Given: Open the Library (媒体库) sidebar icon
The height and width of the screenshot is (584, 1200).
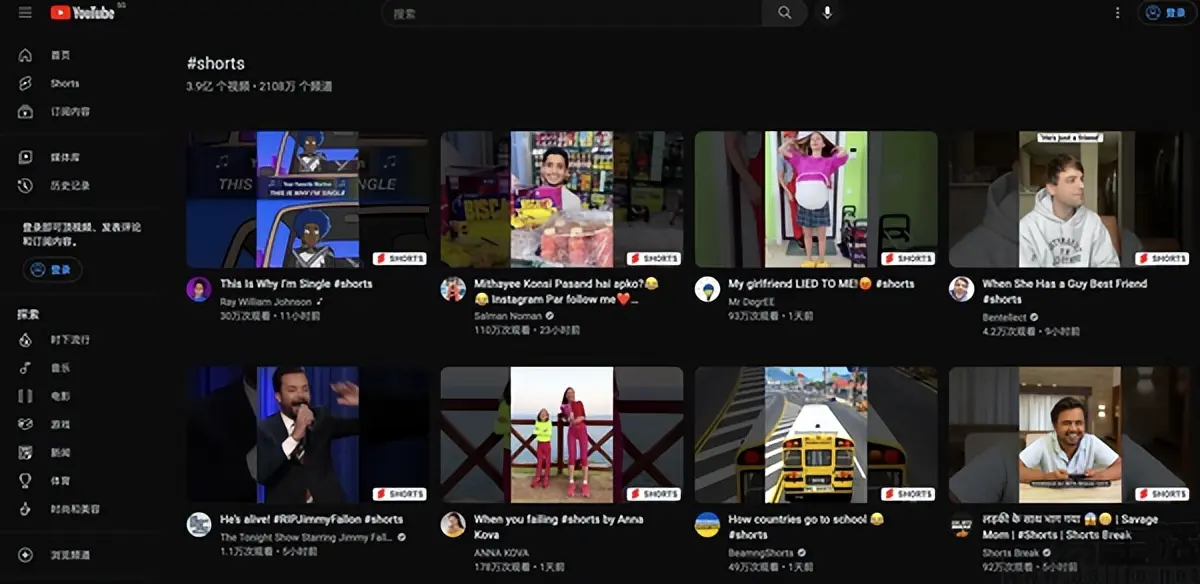Looking at the screenshot, I should tap(26, 157).
